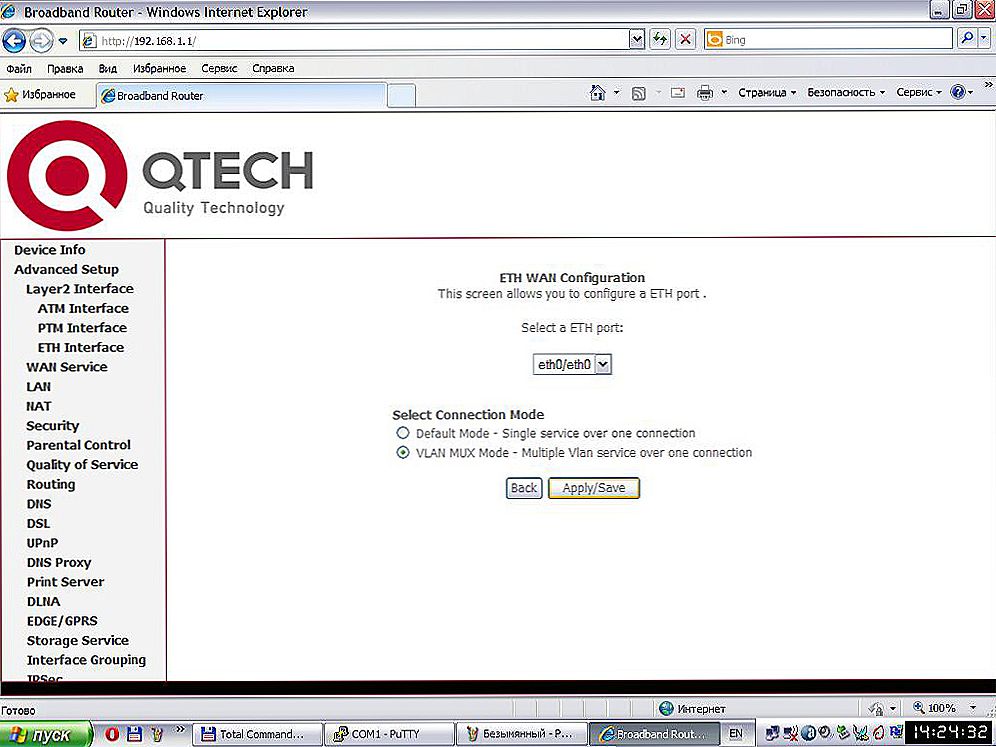996x747 pixels.
Task: Switch to COM1 - PuTTY taskbar button
Action: [x=389, y=734]
